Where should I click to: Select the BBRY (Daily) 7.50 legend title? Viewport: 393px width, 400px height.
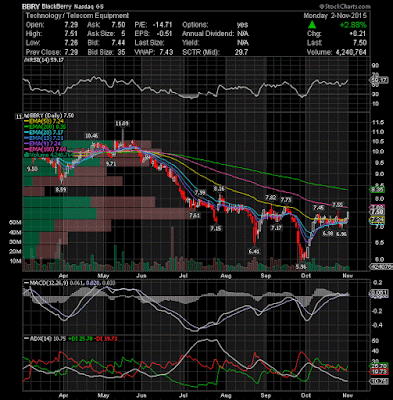point(49,116)
